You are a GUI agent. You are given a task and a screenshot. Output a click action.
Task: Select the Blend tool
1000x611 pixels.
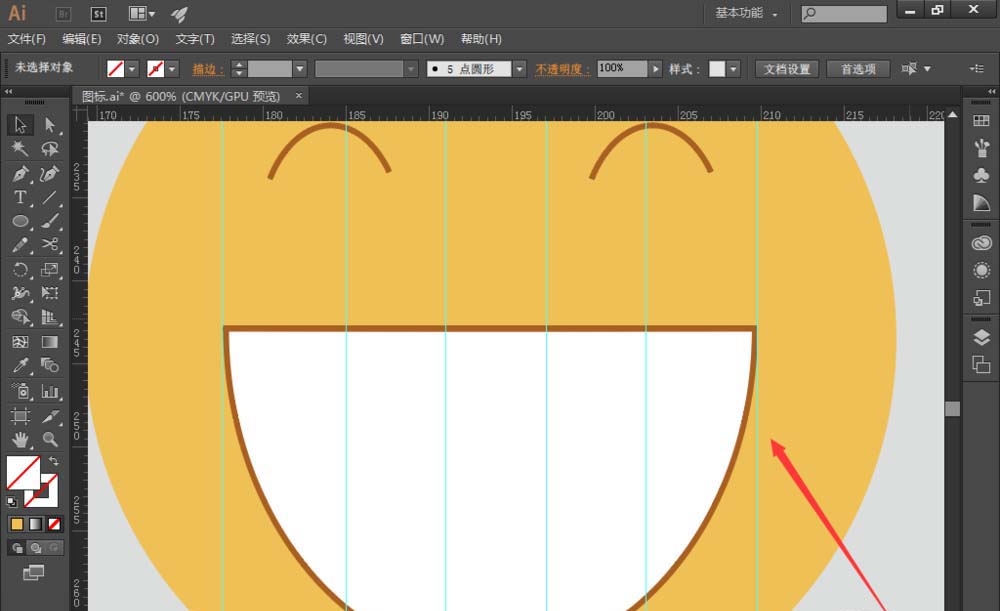pos(50,365)
